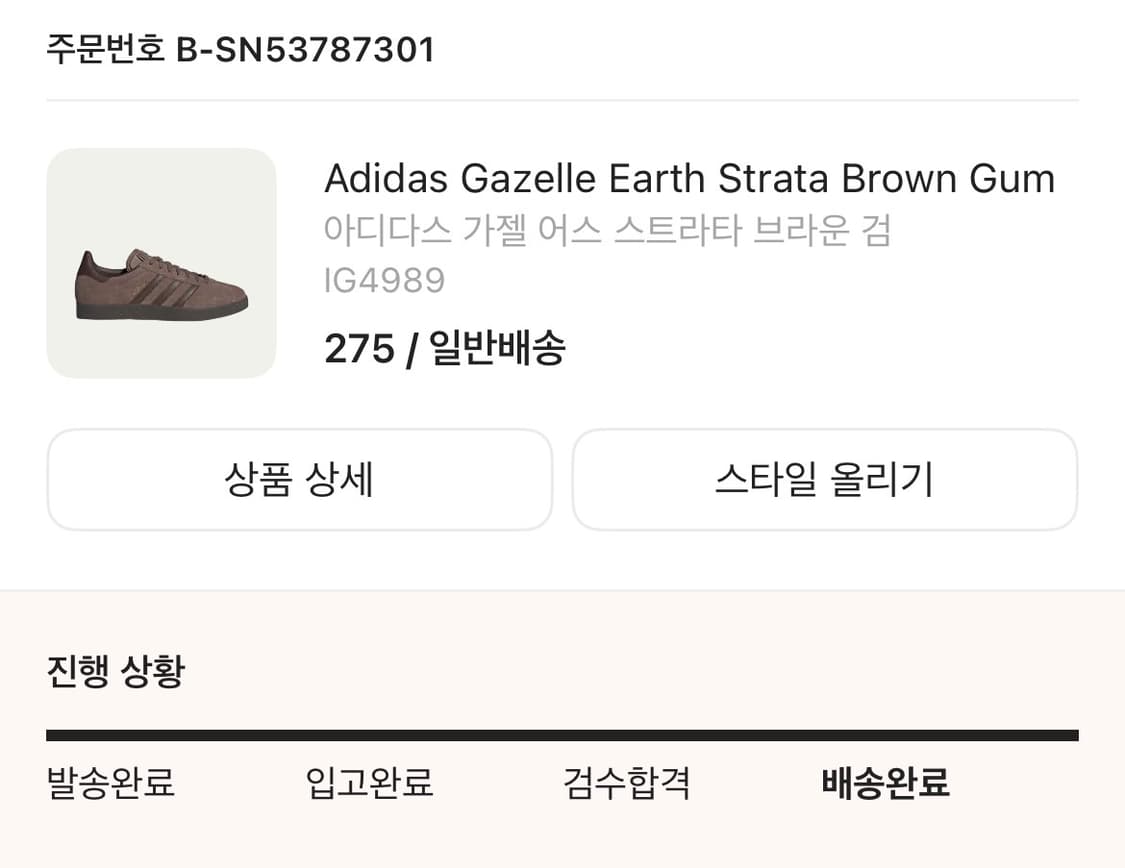Click the divider below the order number
The image size is (1125, 868).
click(562, 97)
